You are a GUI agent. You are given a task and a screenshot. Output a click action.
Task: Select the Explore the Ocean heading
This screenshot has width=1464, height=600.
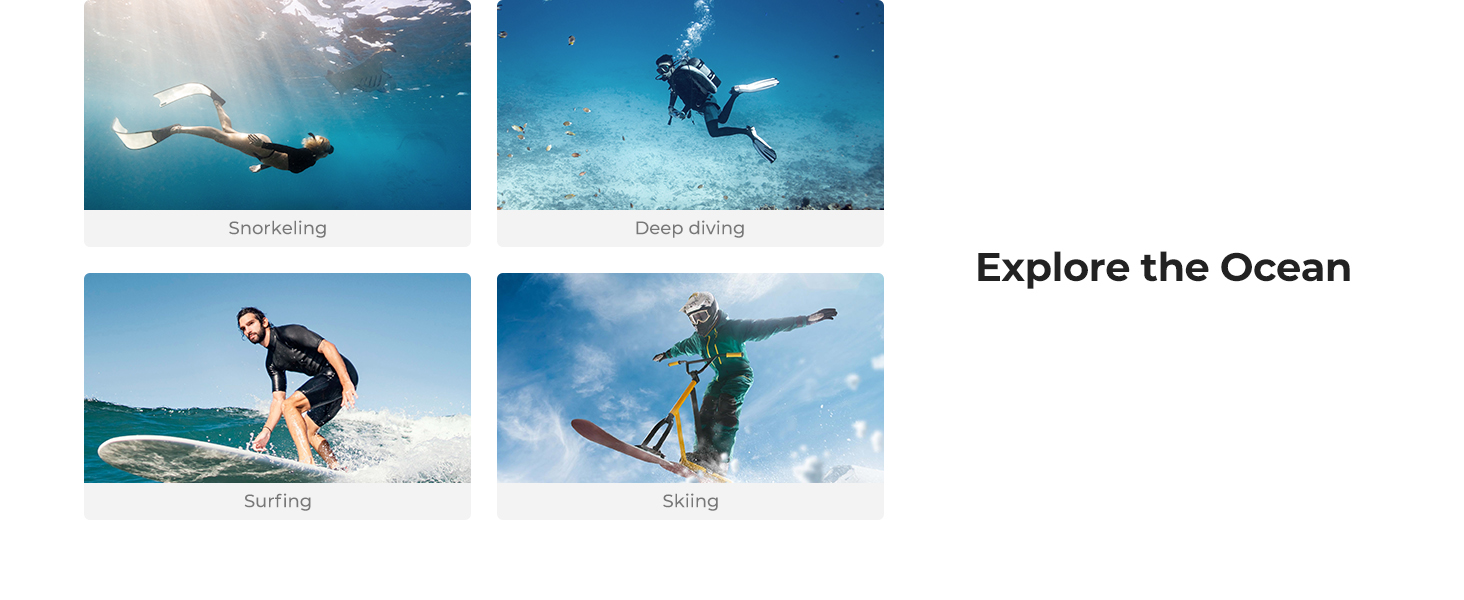(1163, 268)
